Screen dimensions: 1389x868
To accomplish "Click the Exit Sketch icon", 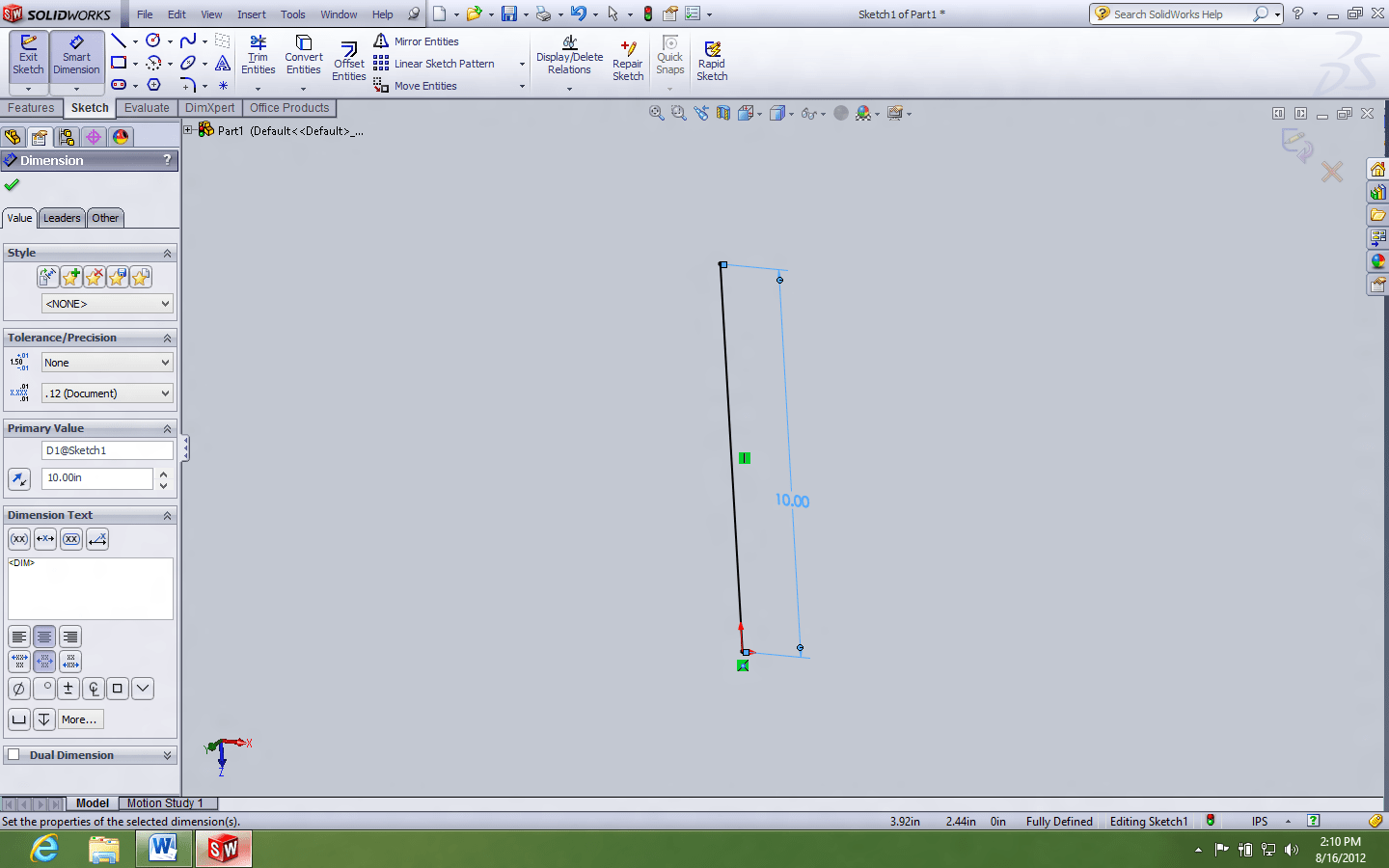I will pos(28,56).
